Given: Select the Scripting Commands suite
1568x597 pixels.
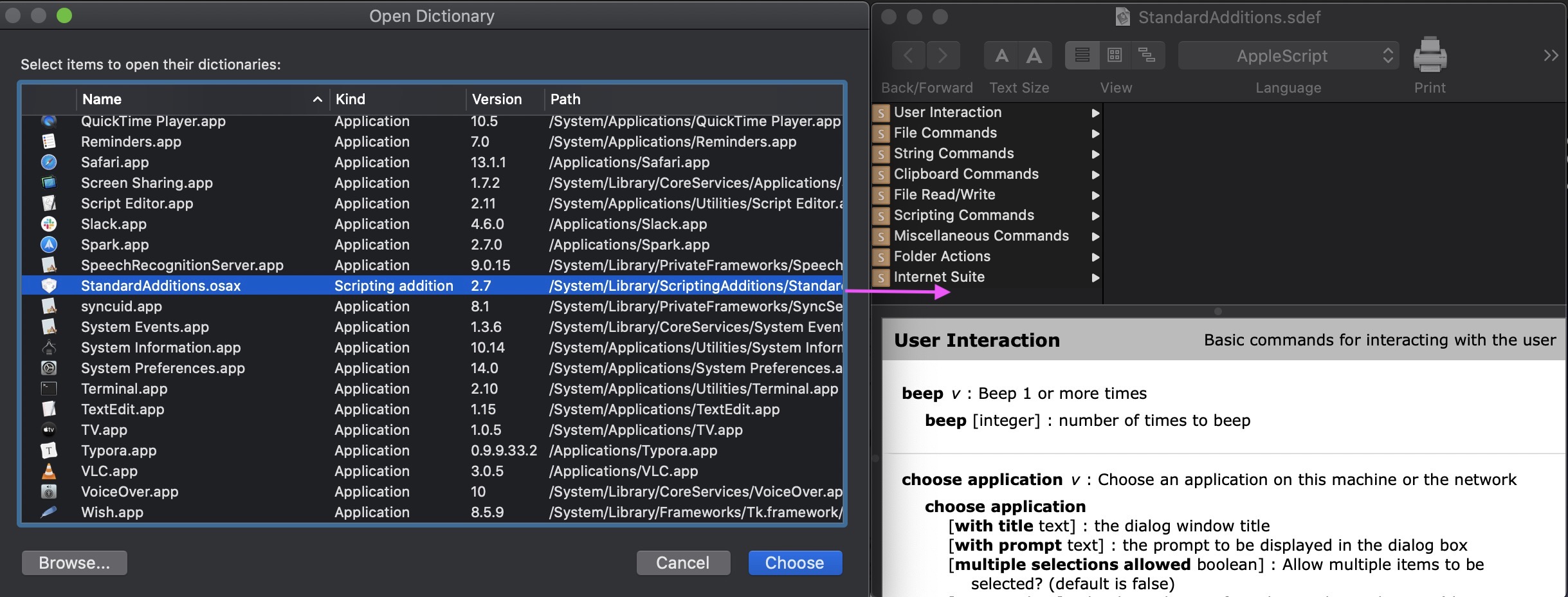Looking at the screenshot, I should click(963, 216).
